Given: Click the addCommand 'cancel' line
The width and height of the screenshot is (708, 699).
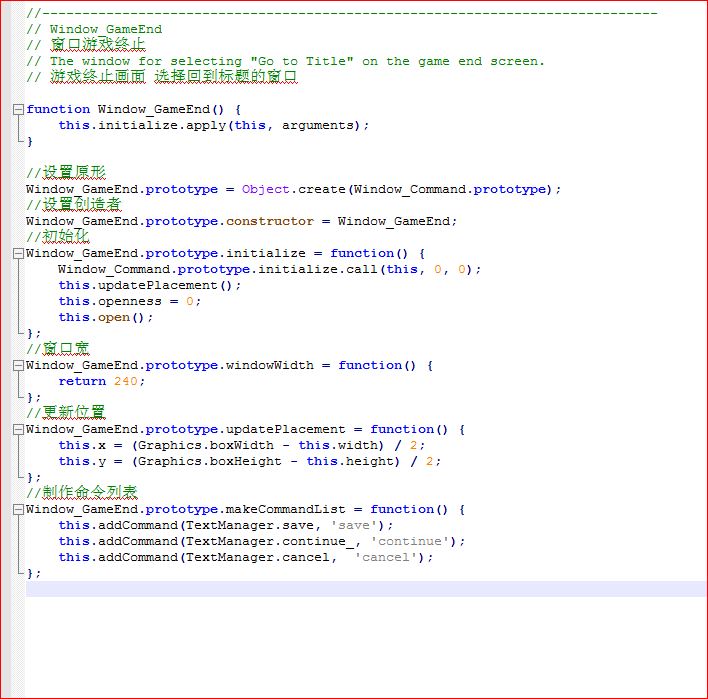Looking at the screenshot, I should 246,558.
